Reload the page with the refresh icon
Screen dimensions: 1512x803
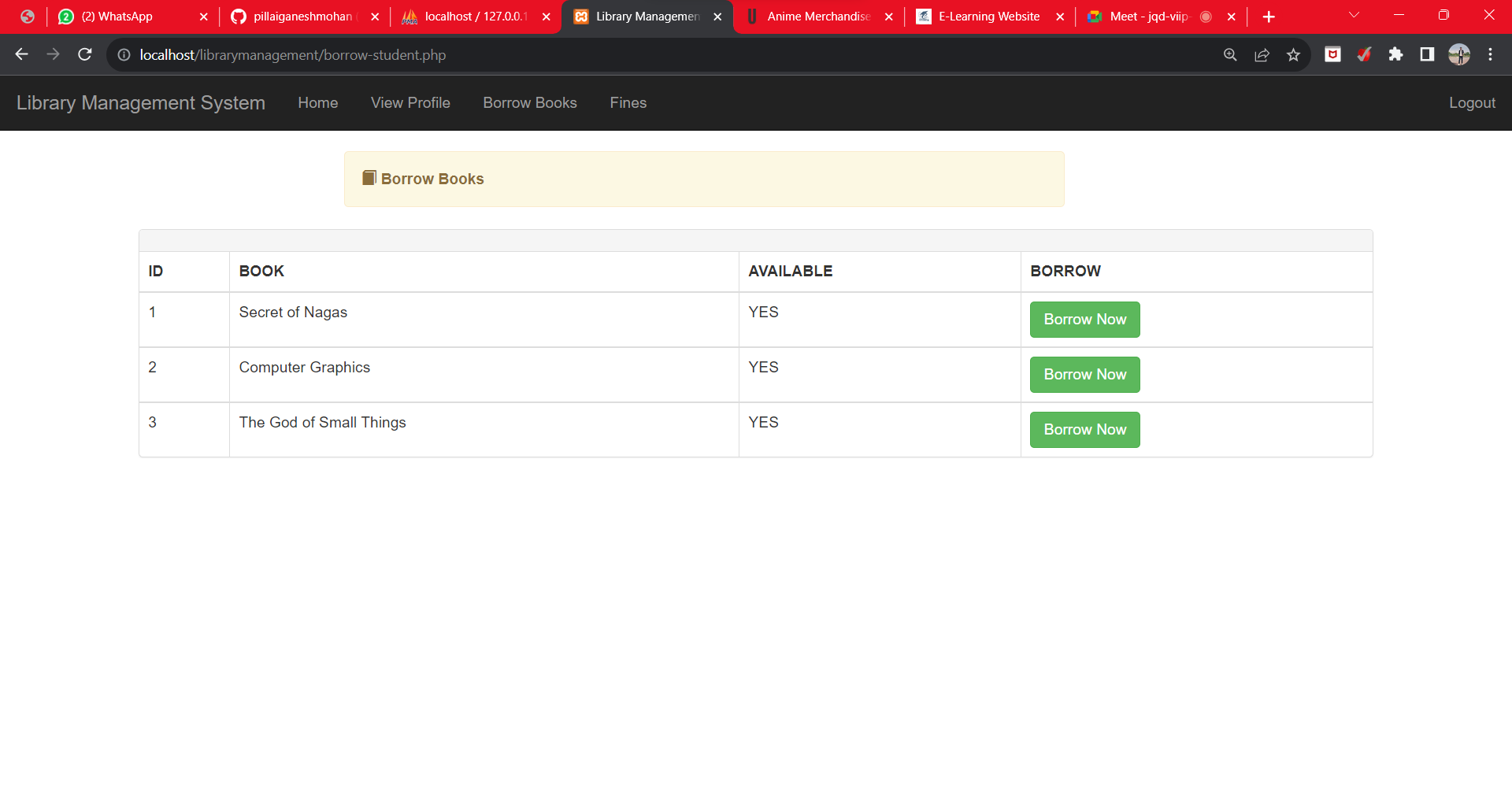coord(84,54)
